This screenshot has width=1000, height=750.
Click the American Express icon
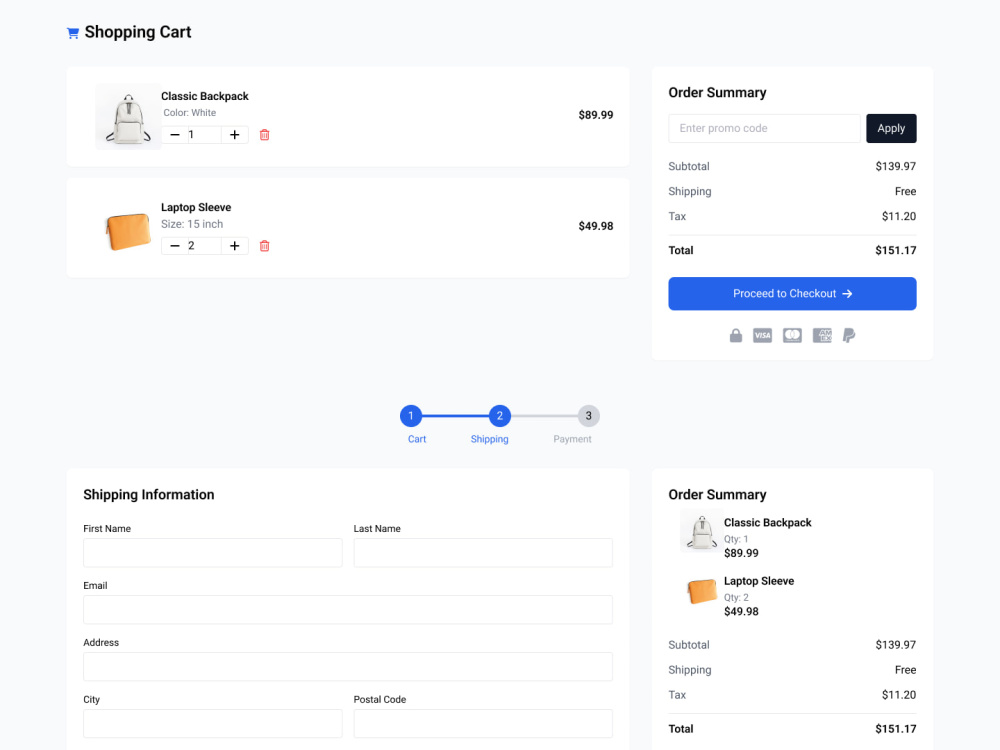(822, 335)
